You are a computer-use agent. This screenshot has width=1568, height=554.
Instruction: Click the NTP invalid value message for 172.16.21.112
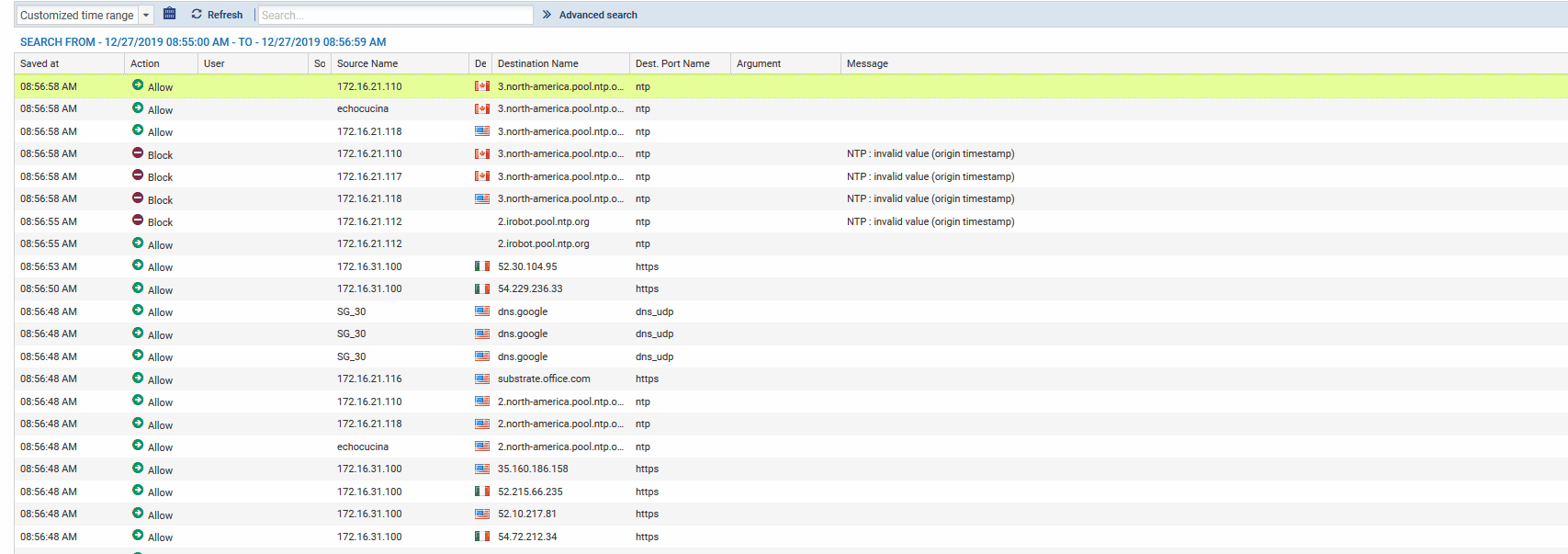pyautogui.click(x=931, y=221)
